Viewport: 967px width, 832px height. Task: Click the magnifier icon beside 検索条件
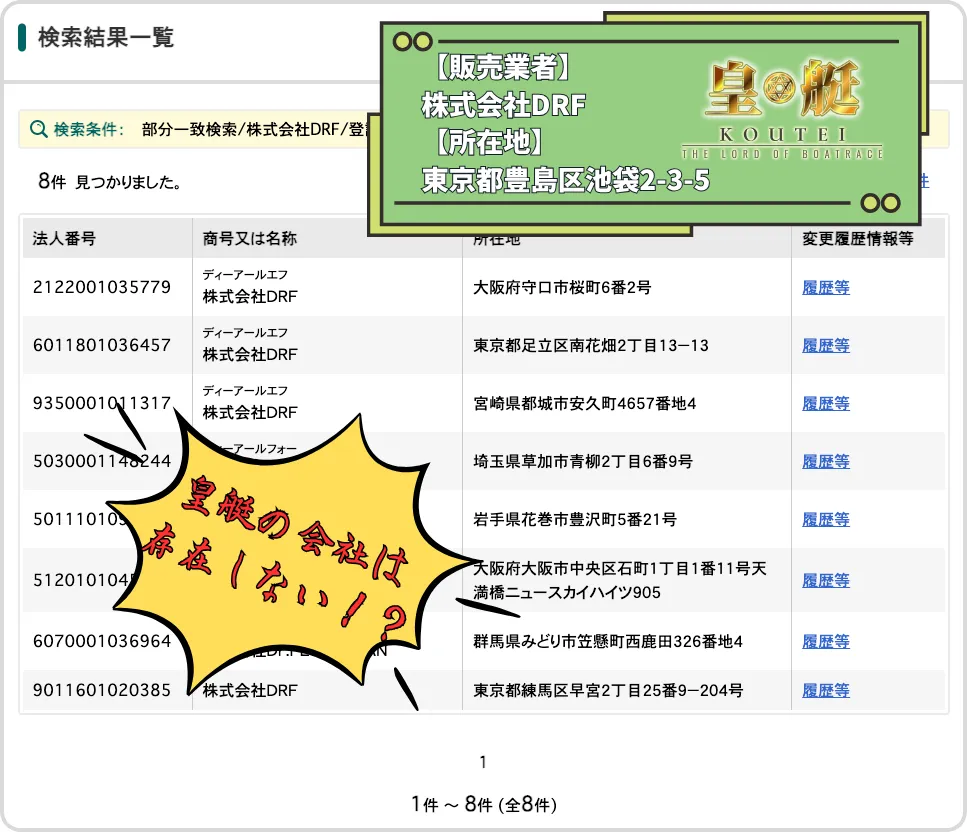coord(39,129)
